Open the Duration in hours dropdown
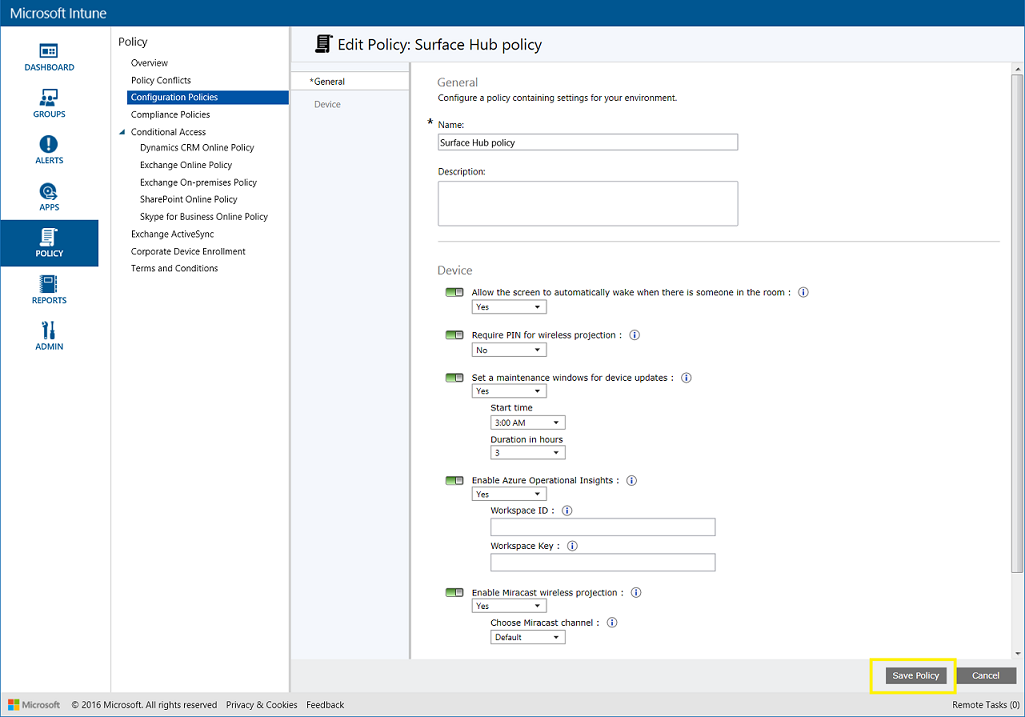 tap(528, 453)
